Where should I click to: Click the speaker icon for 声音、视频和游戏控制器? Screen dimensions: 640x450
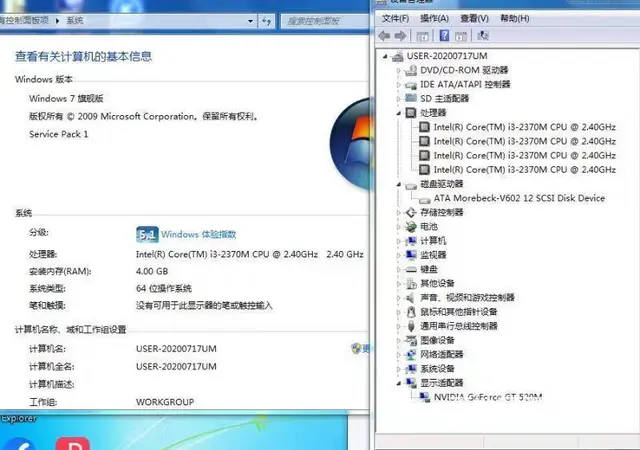tap(411, 298)
